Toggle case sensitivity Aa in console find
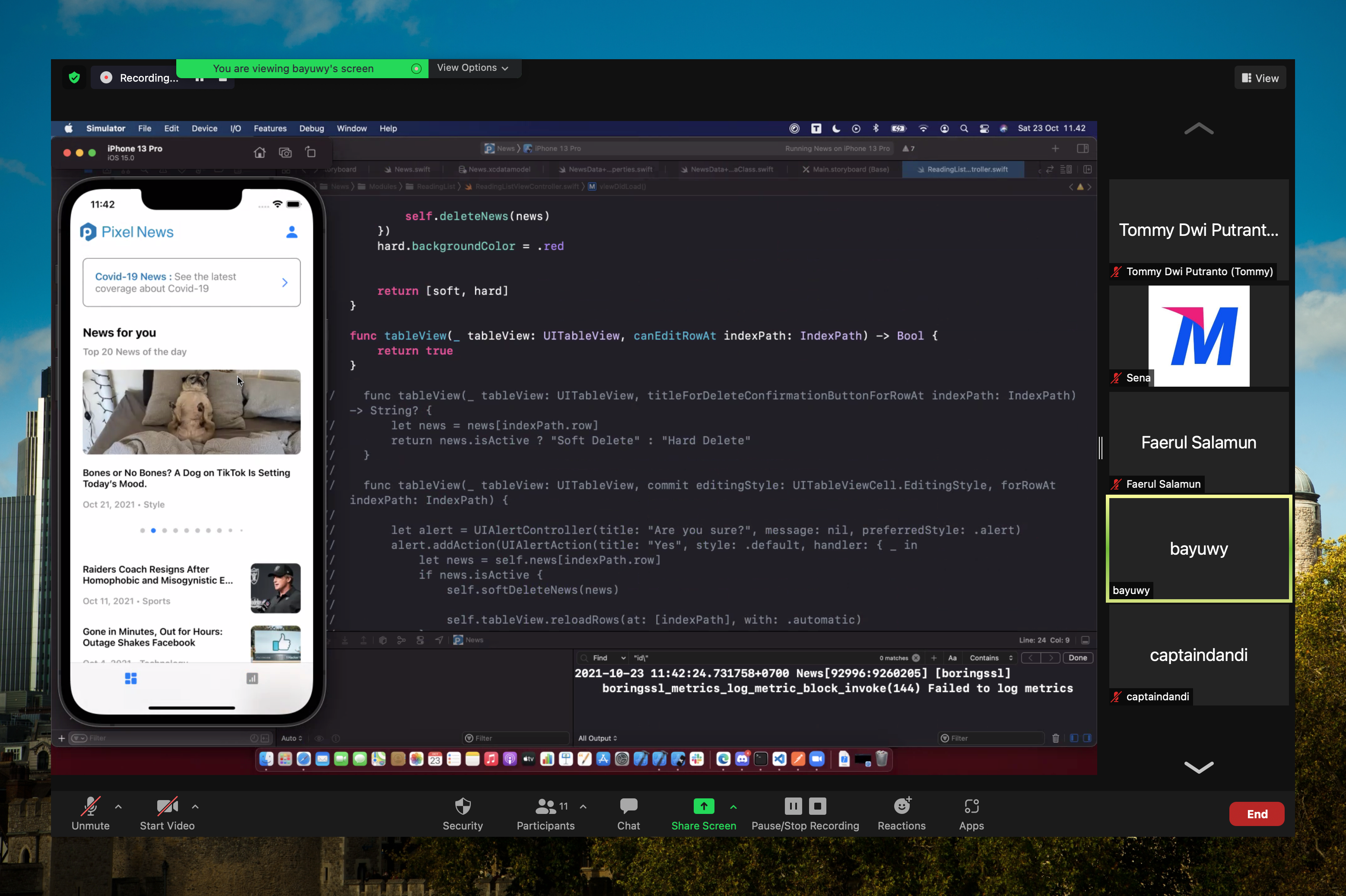The image size is (1346, 896). [952, 658]
